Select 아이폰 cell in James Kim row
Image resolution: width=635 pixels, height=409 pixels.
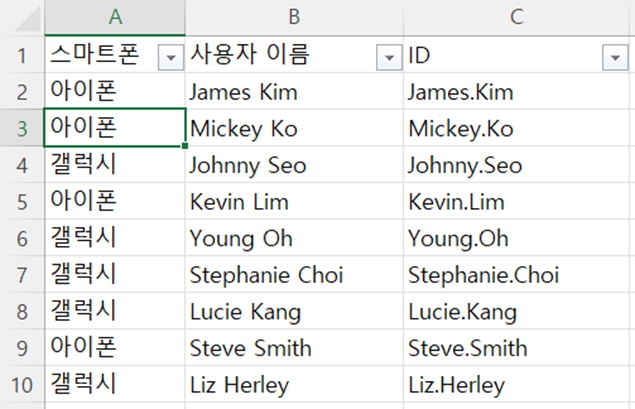[115, 91]
